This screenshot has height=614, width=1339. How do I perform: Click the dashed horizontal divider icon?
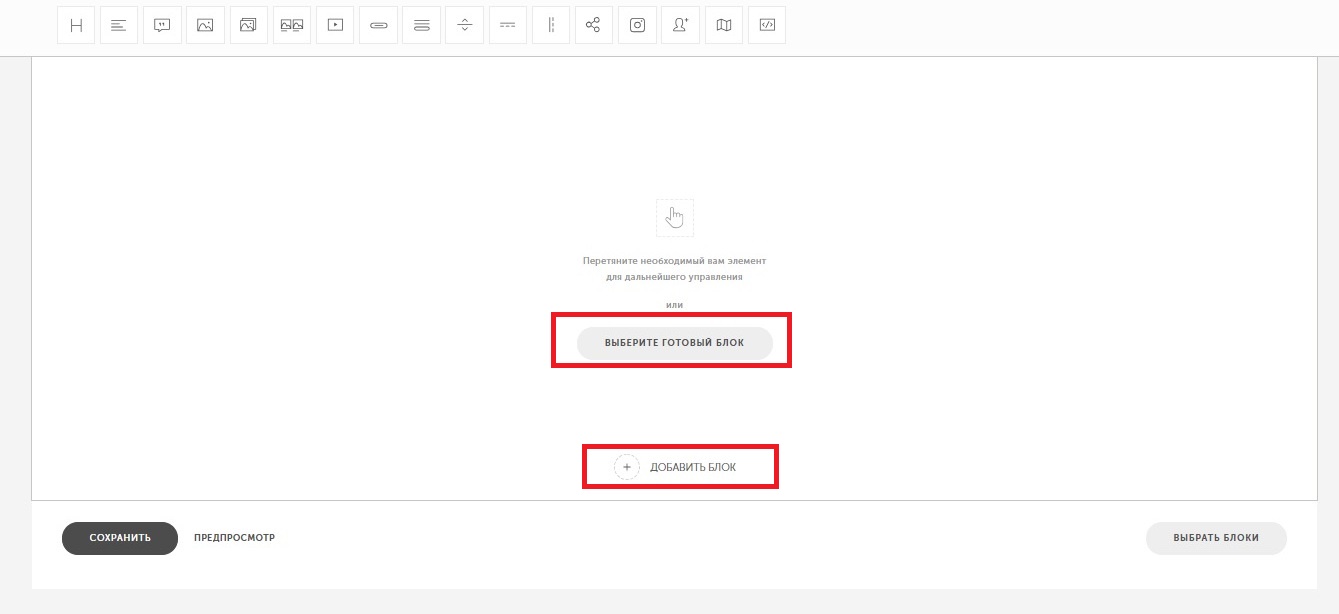[x=507, y=25]
